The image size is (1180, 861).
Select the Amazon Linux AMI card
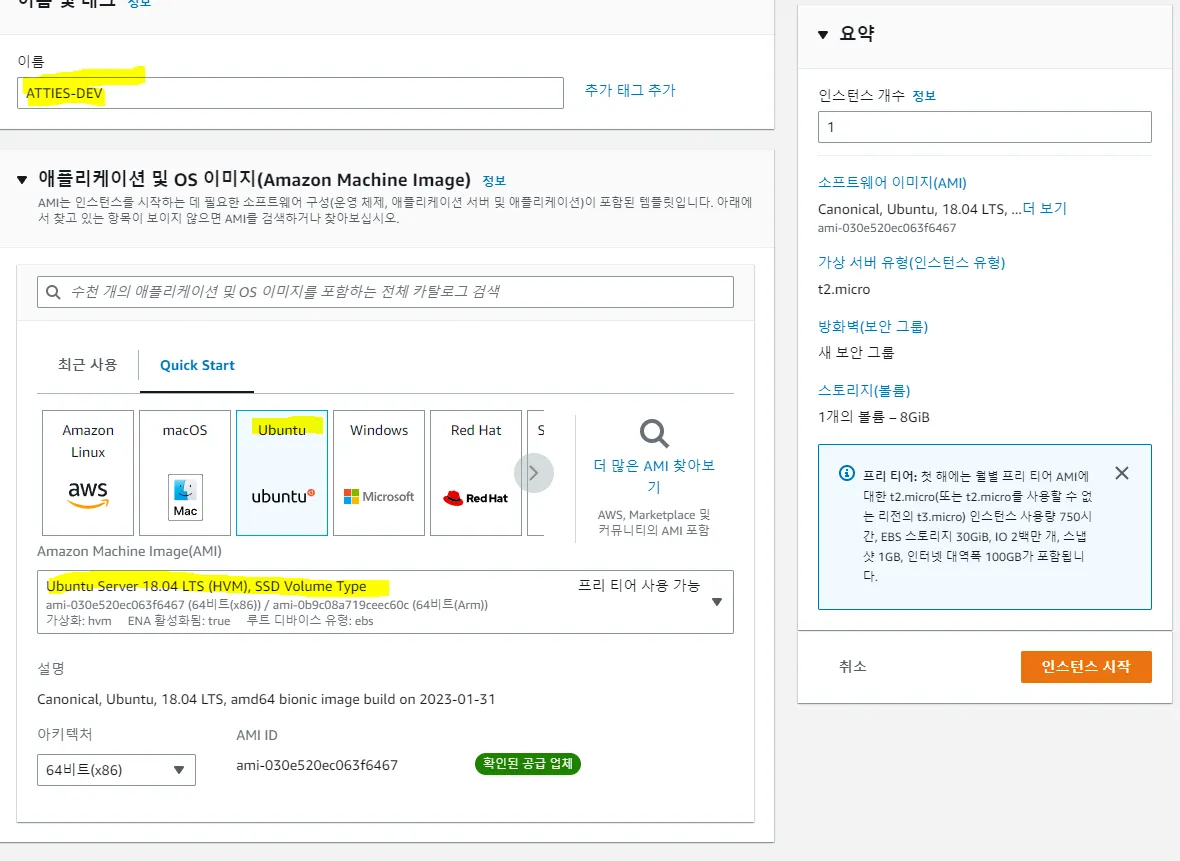pyautogui.click(x=88, y=473)
